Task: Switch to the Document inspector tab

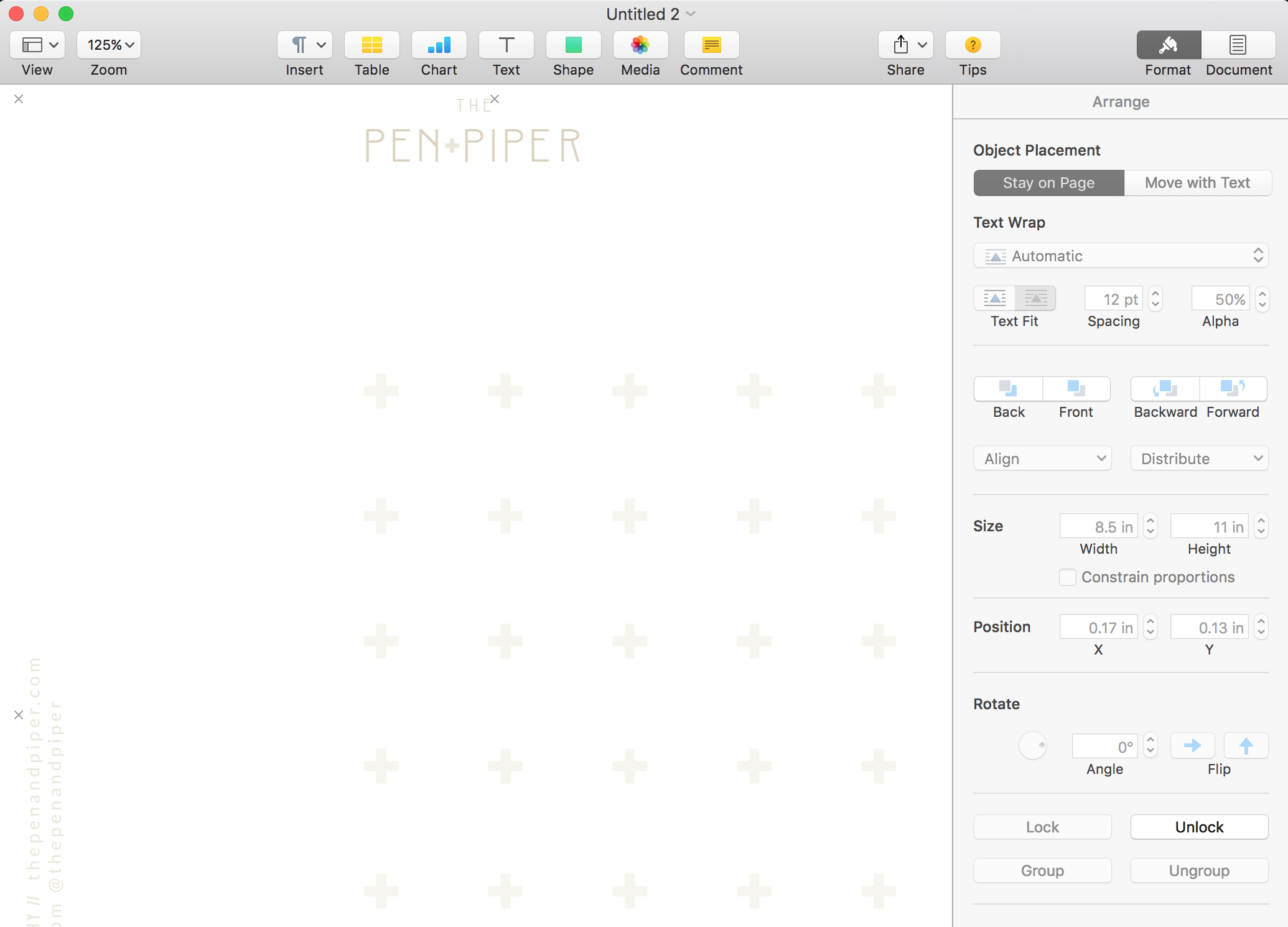Action: (x=1238, y=45)
